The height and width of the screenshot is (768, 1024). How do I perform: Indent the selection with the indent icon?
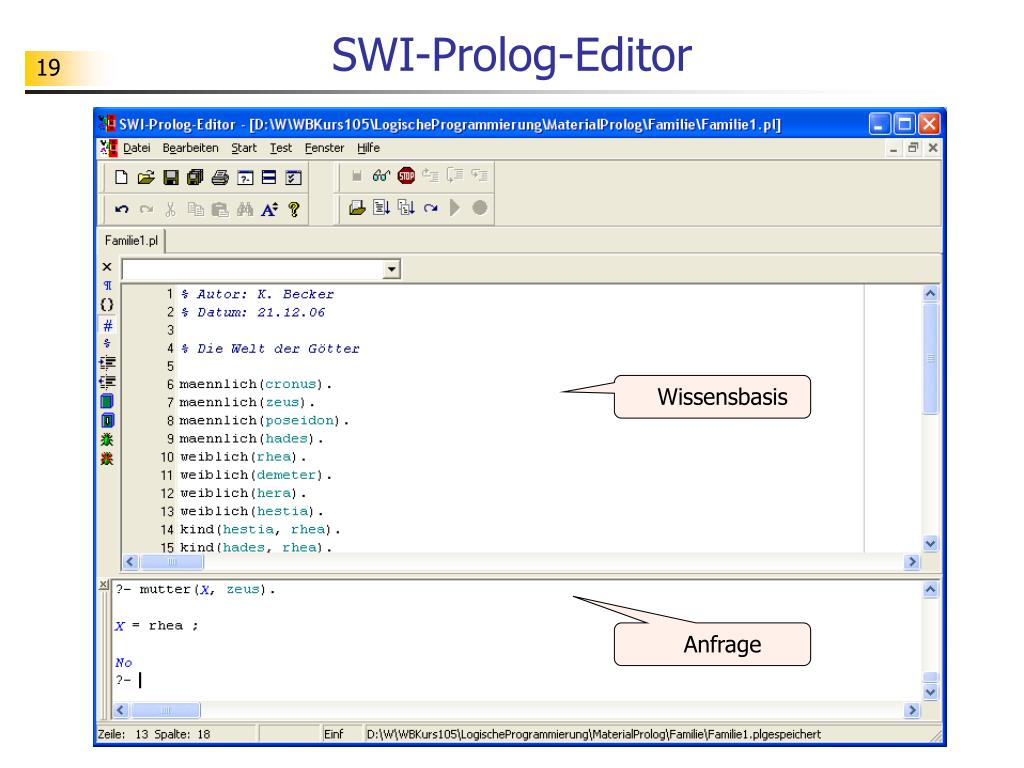pyautogui.click(x=107, y=362)
